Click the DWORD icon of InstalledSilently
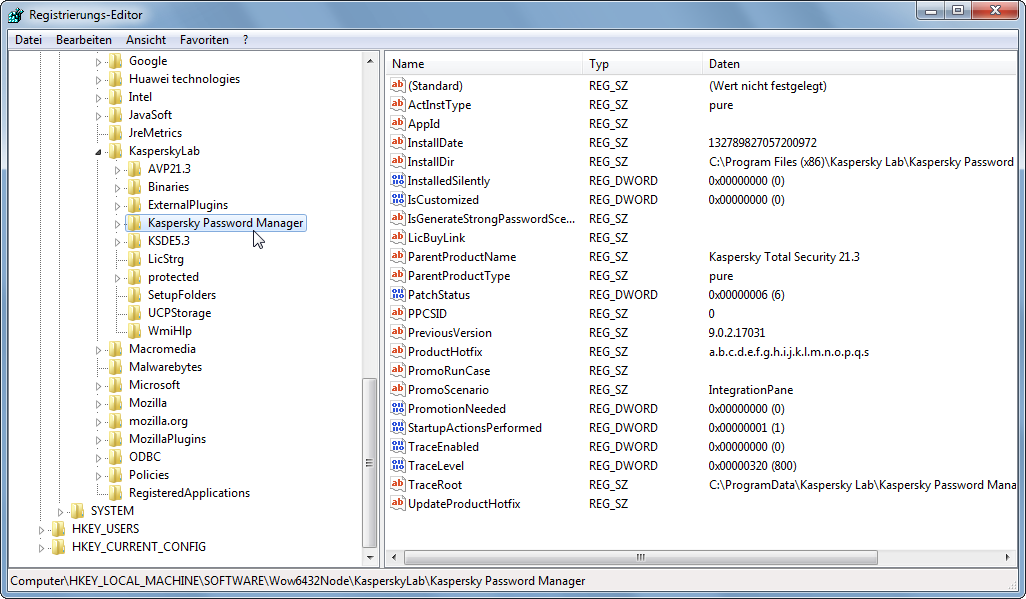 [x=397, y=180]
